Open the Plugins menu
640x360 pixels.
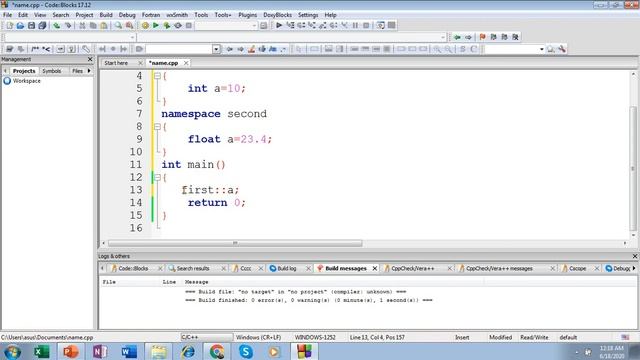pos(248,15)
